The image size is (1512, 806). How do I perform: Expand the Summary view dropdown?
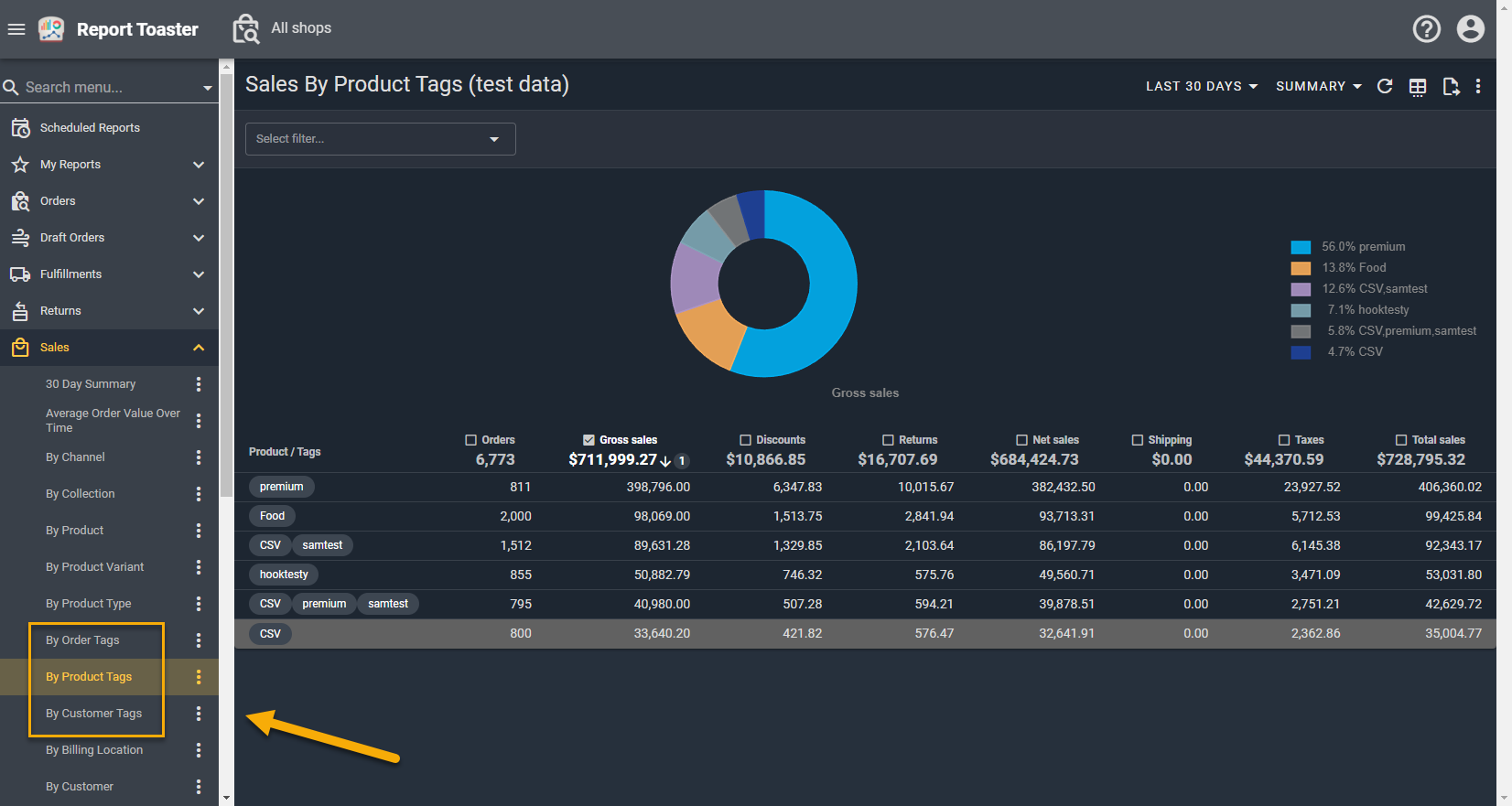[x=1318, y=86]
